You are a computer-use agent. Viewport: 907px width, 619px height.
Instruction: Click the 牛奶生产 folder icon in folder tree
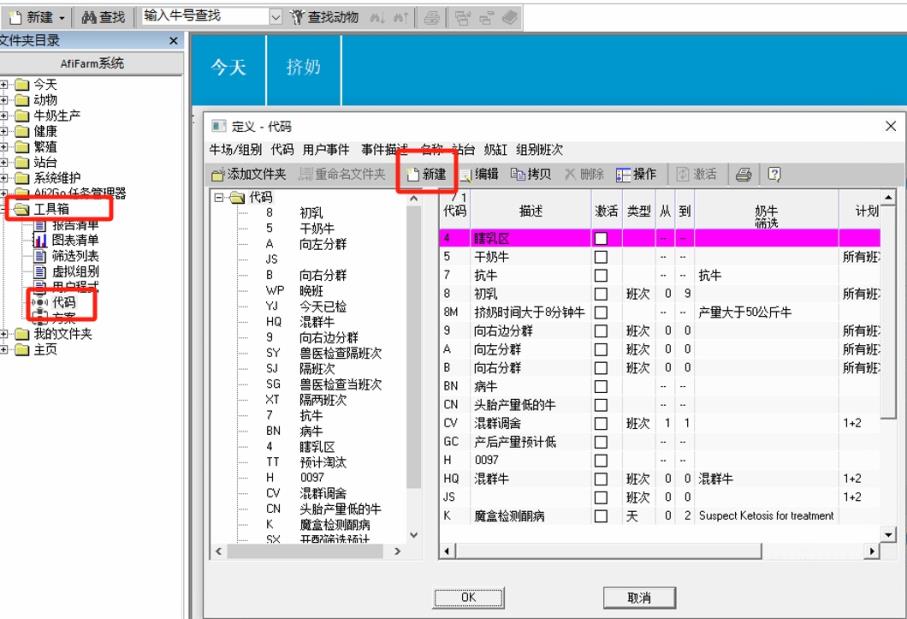point(22,116)
